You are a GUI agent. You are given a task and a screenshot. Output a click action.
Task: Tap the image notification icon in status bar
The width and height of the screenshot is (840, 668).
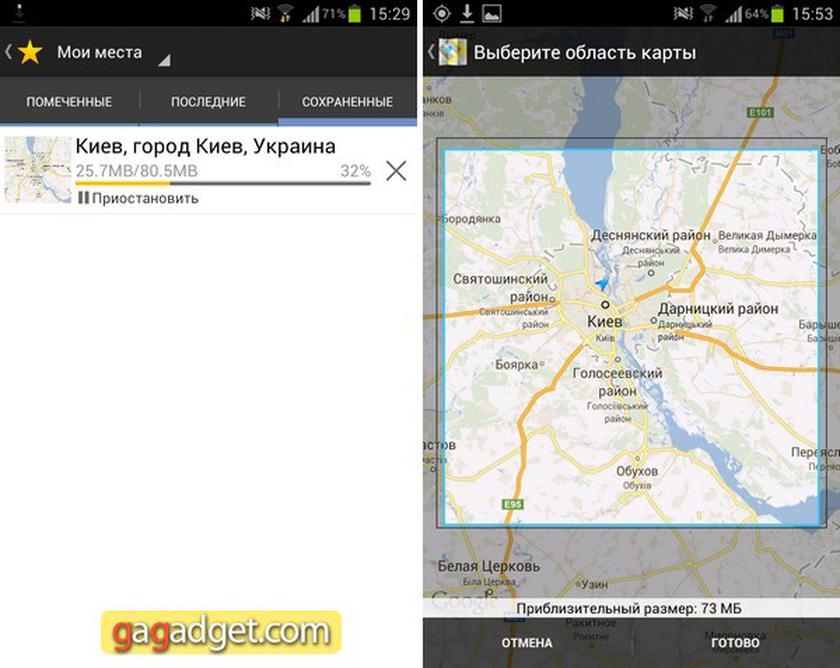(491, 14)
